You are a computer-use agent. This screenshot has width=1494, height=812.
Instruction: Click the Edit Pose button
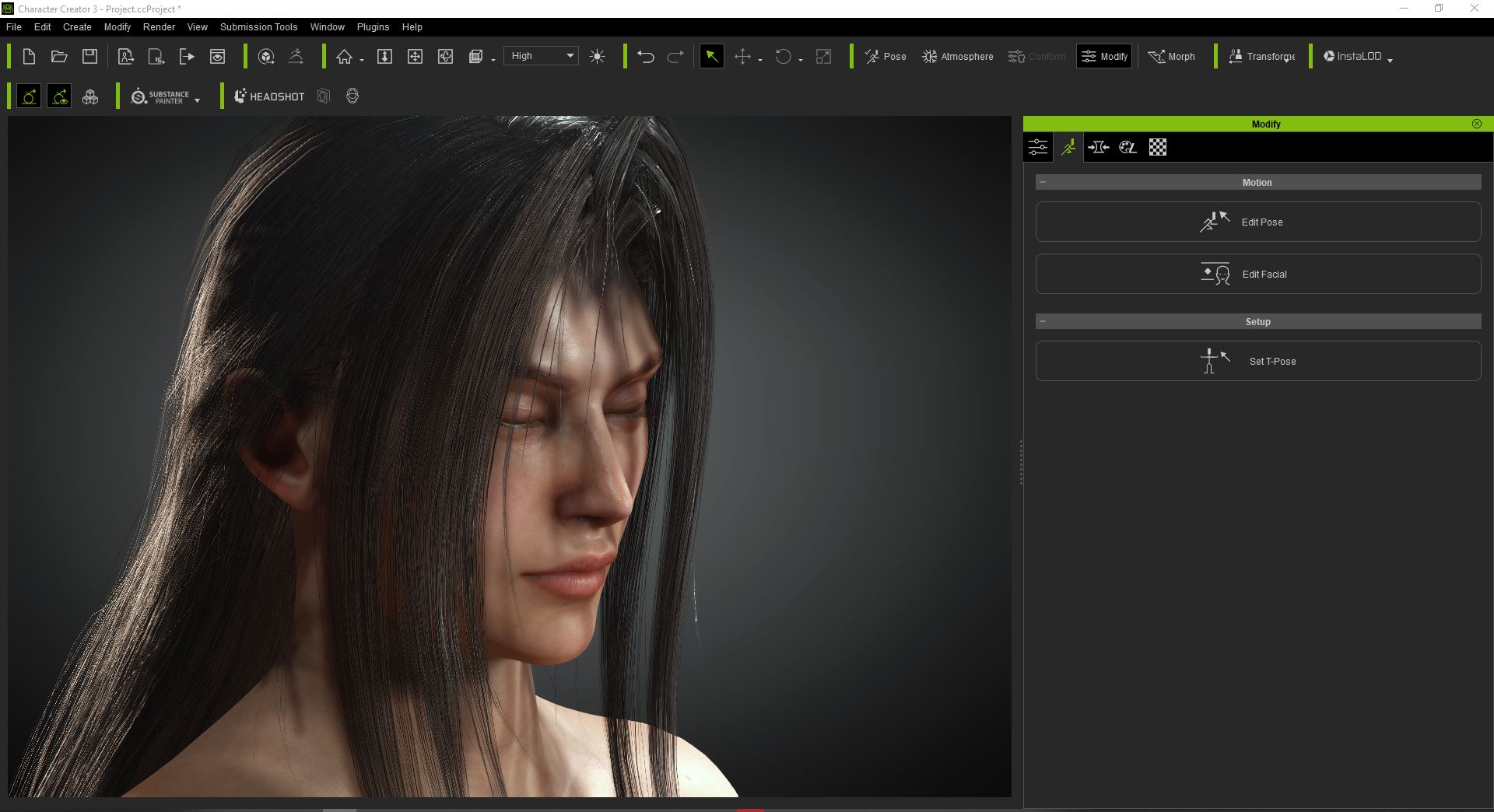(x=1258, y=222)
